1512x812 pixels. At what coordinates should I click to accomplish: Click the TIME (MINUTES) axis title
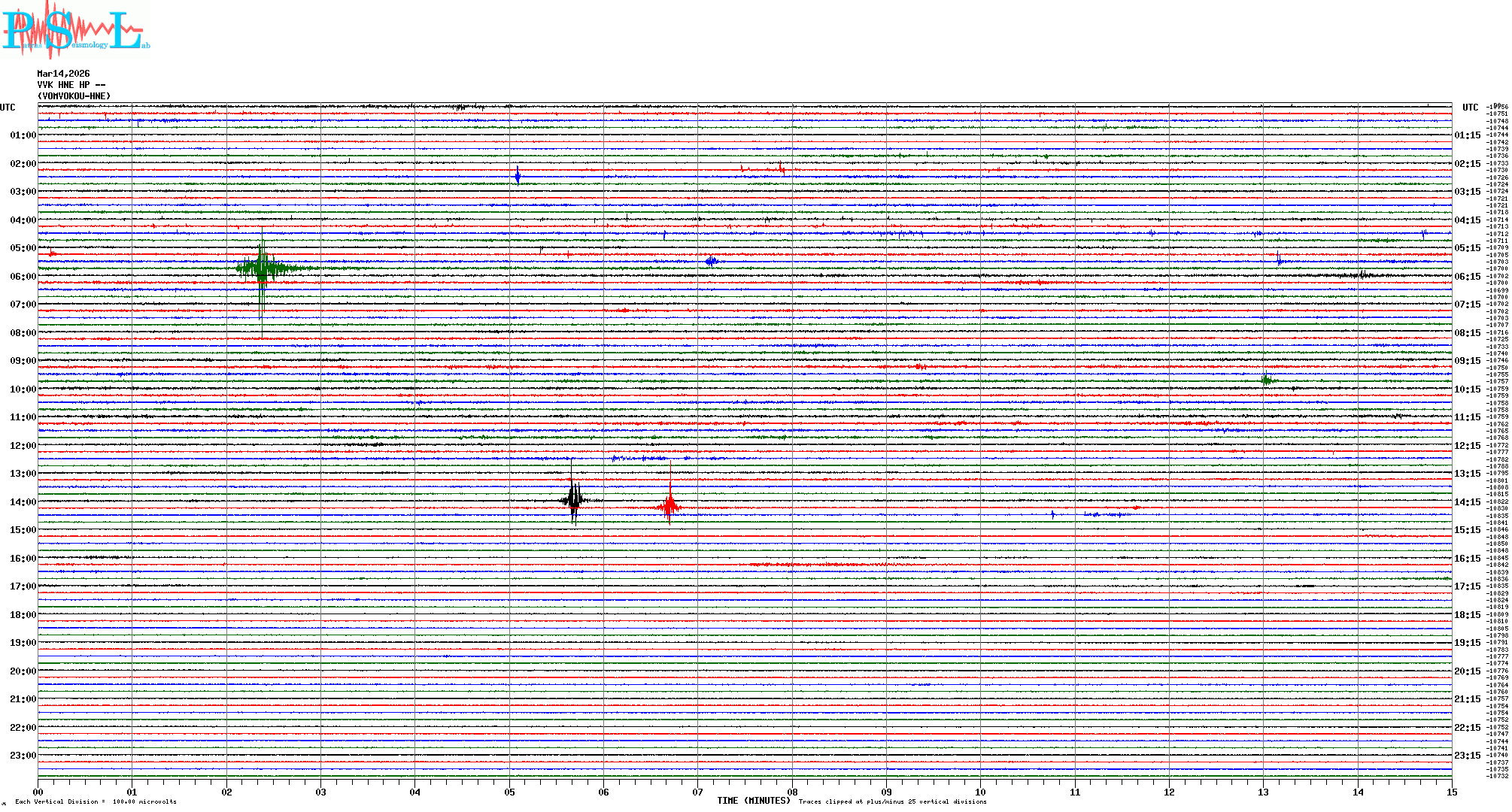point(753,801)
